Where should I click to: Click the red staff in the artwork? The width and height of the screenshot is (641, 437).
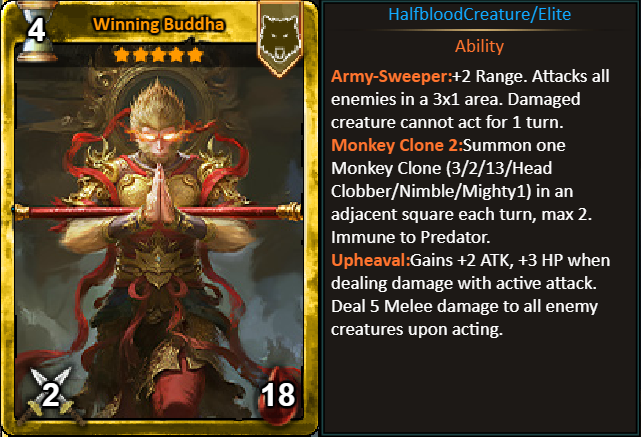coord(159,211)
